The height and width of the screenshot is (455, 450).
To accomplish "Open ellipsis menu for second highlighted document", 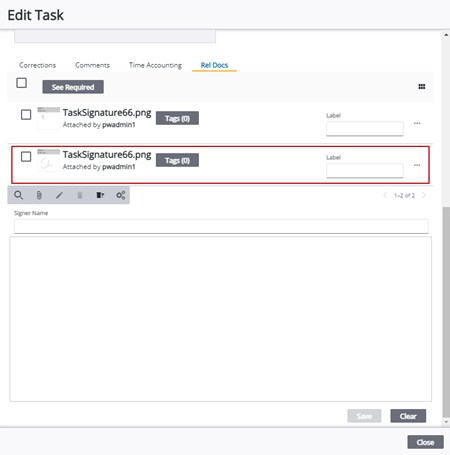I will pyautogui.click(x=417, y=165).
